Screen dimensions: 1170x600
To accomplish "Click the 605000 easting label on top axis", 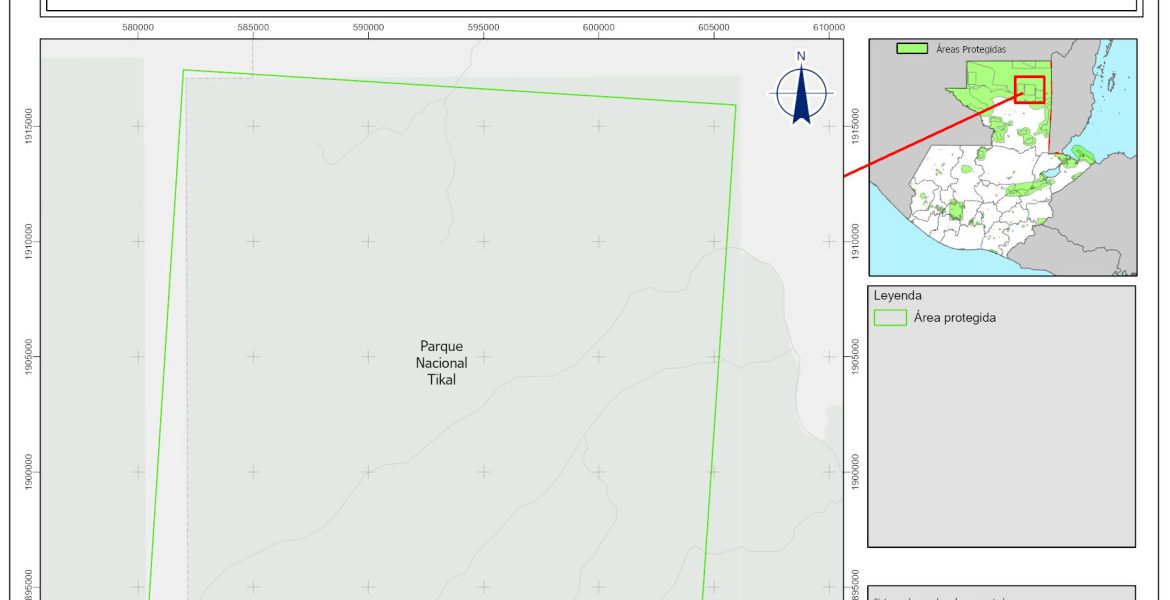I will (713, 27).
